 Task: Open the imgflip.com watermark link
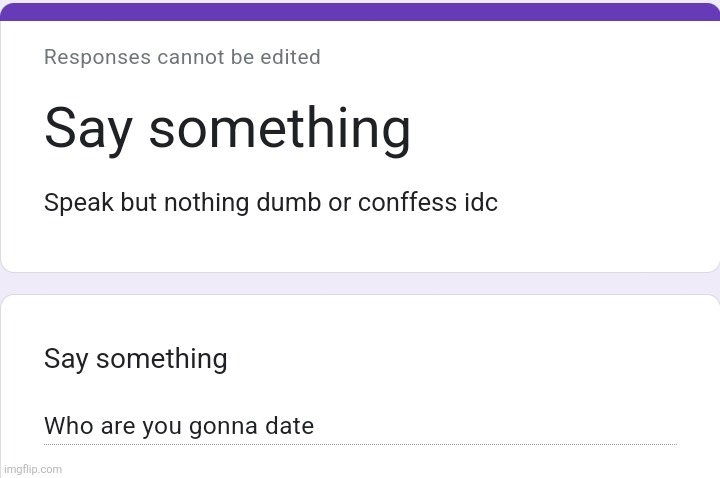coord(32,468)
